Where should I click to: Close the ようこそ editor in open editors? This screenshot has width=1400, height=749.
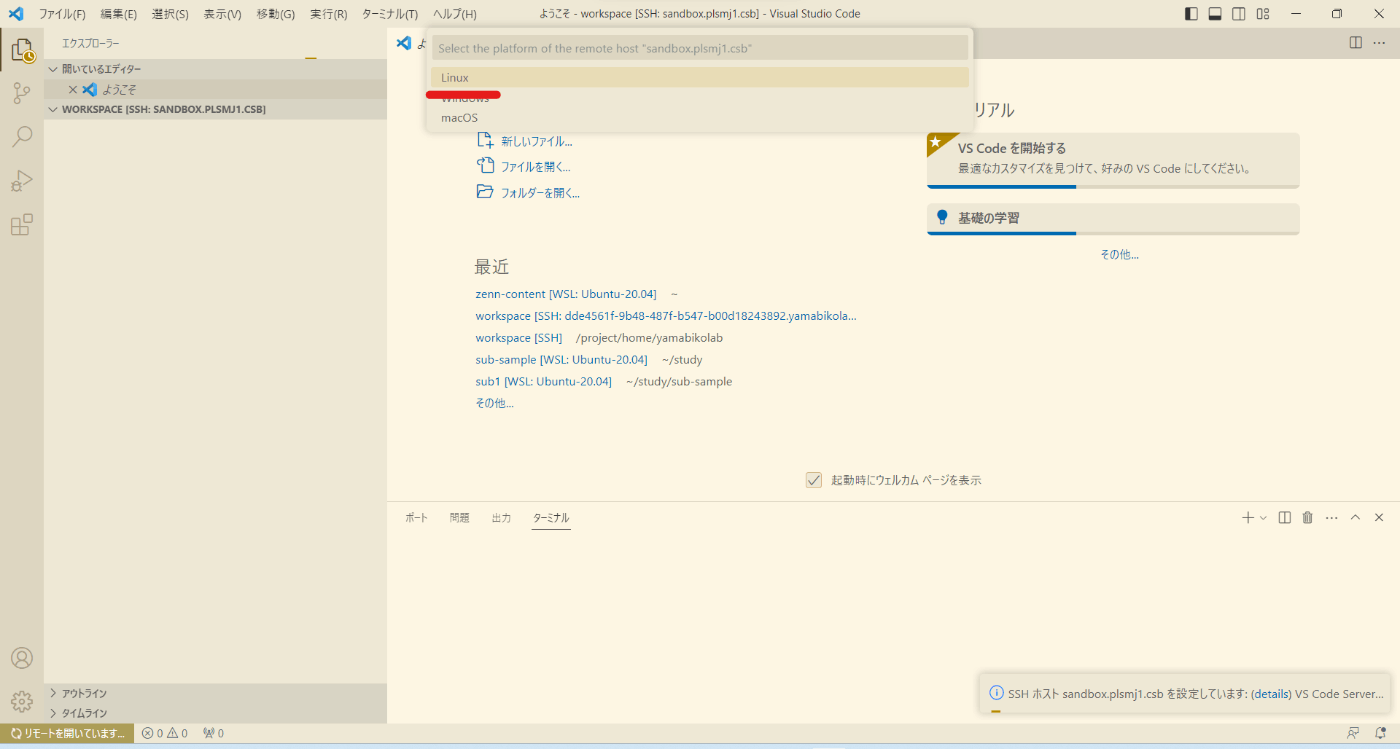click(x=72, y=89)
